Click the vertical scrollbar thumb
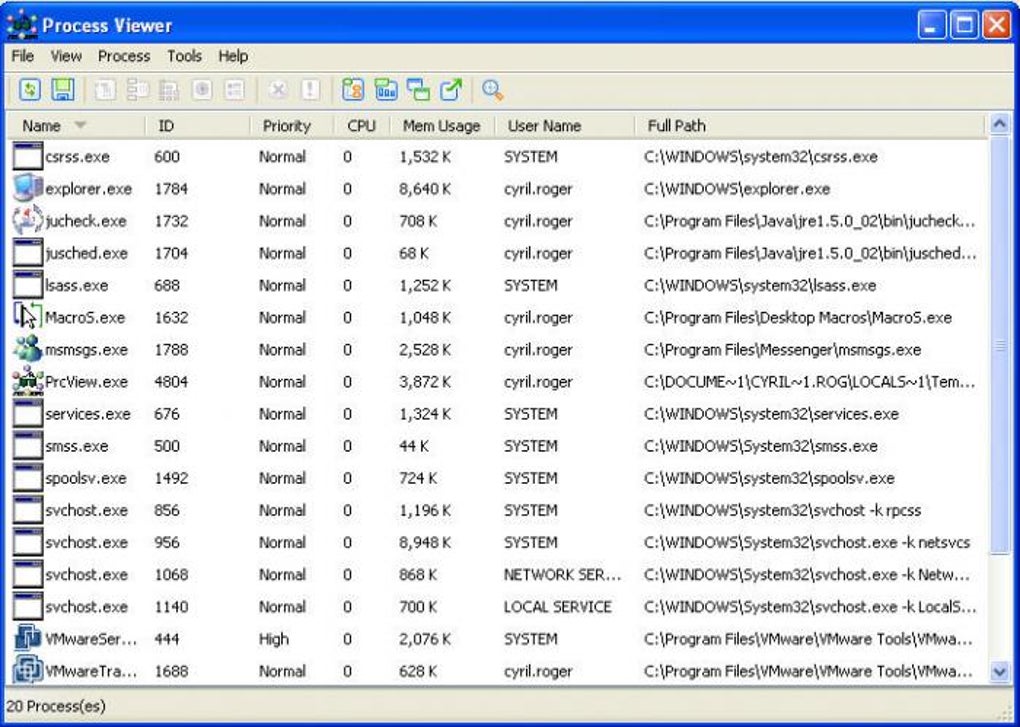Screen dimensions: 1020x727 pos(999,345)
